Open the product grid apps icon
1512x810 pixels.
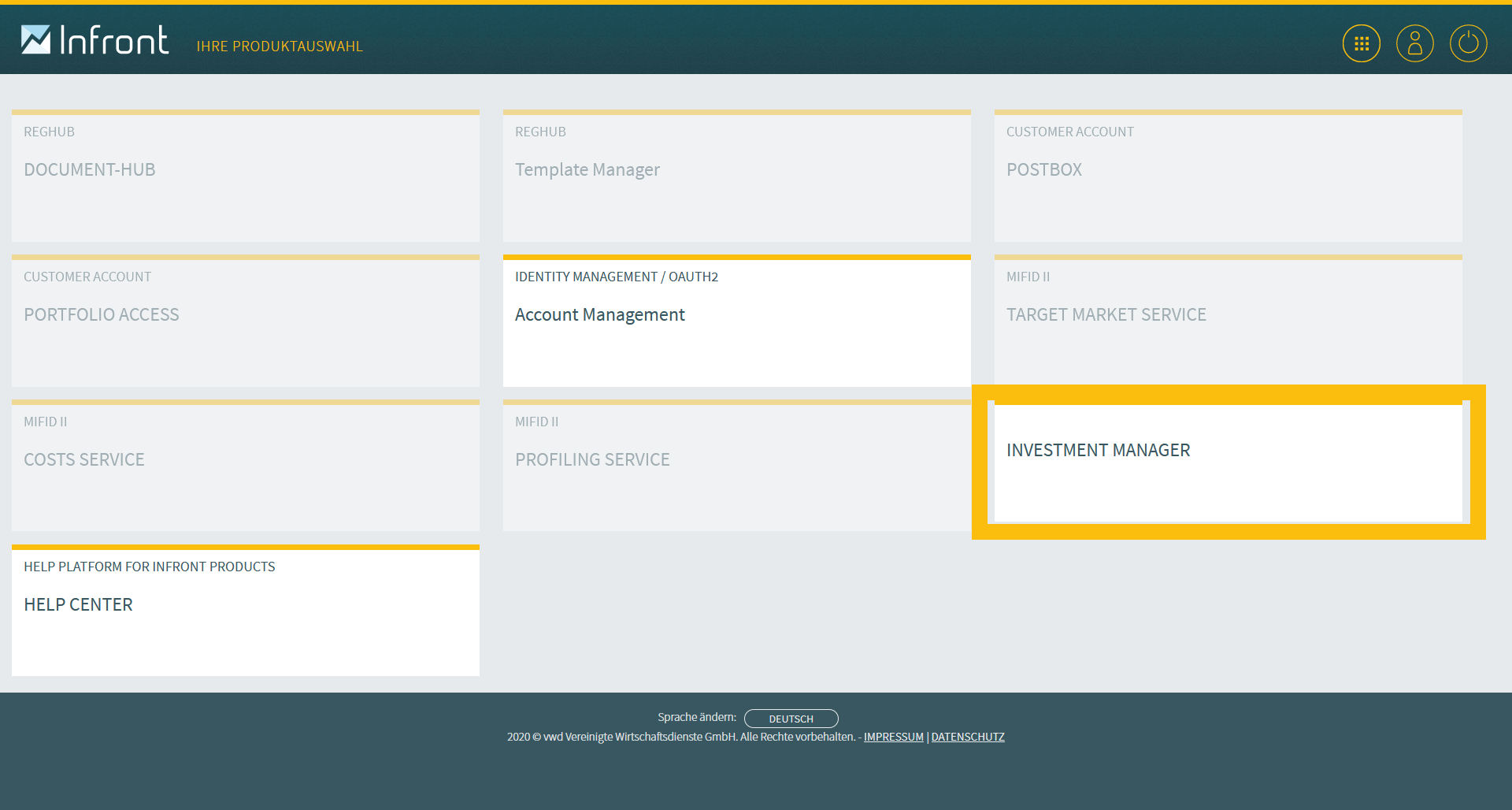pyautogui.click(x=1361, y=43)
